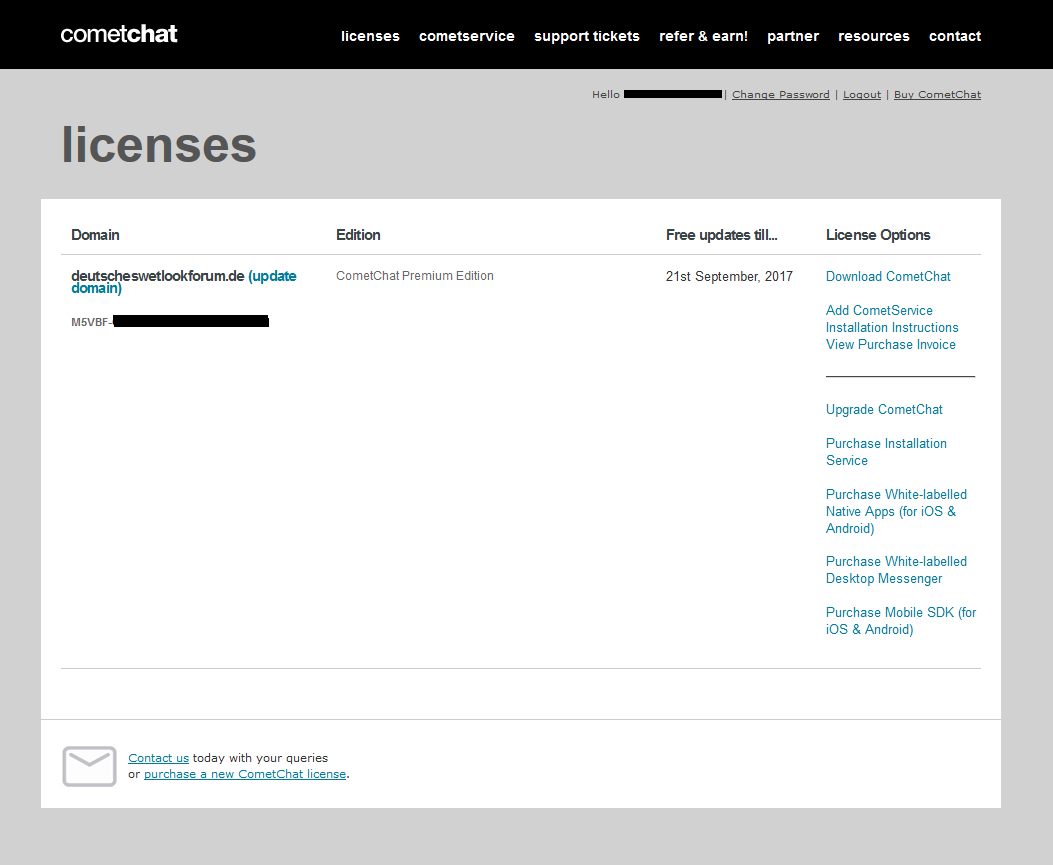Click Buy CometChat link
1053x865 pixels.
(937, 95)
